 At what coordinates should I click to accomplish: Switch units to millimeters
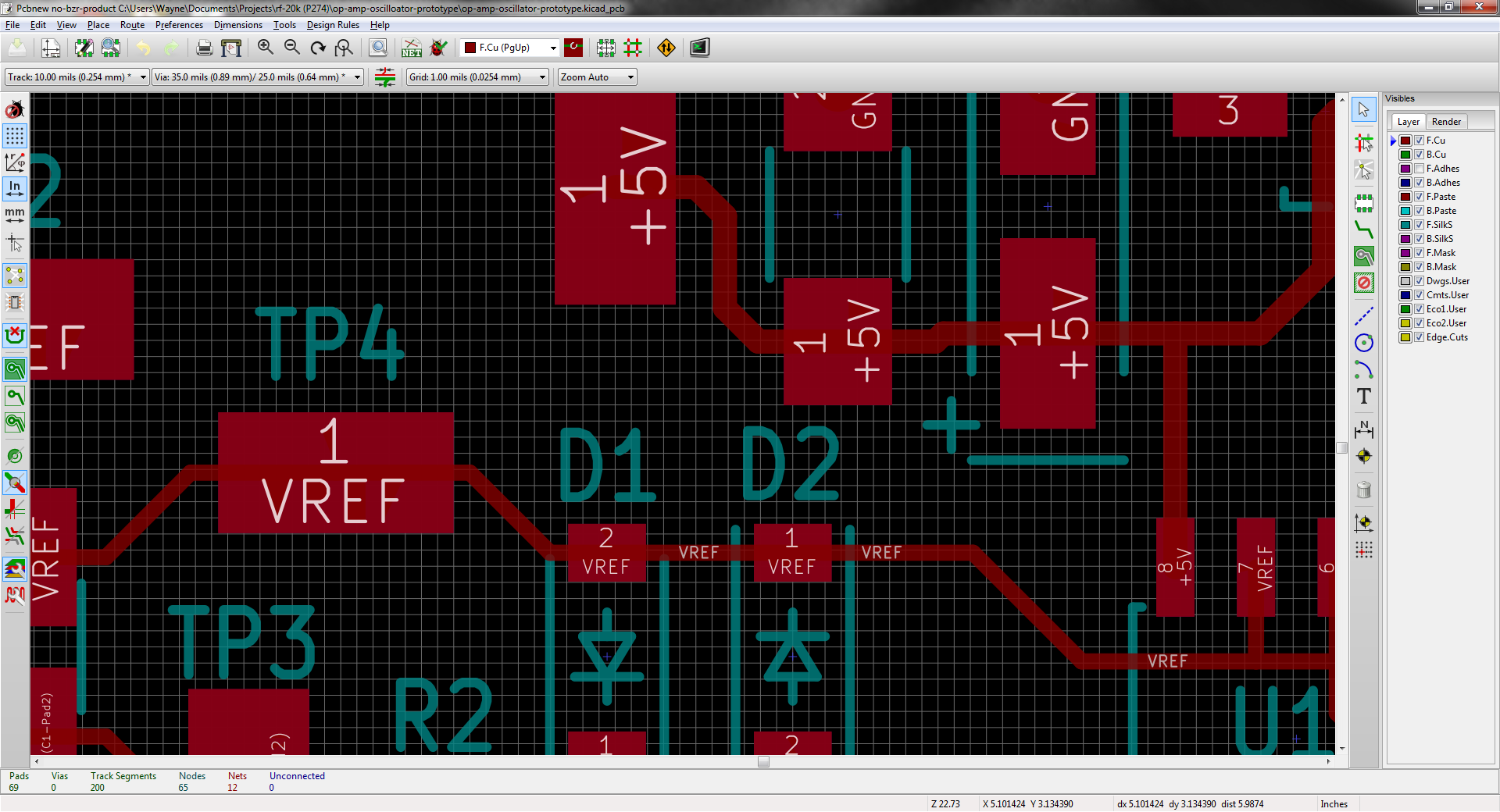15,215
